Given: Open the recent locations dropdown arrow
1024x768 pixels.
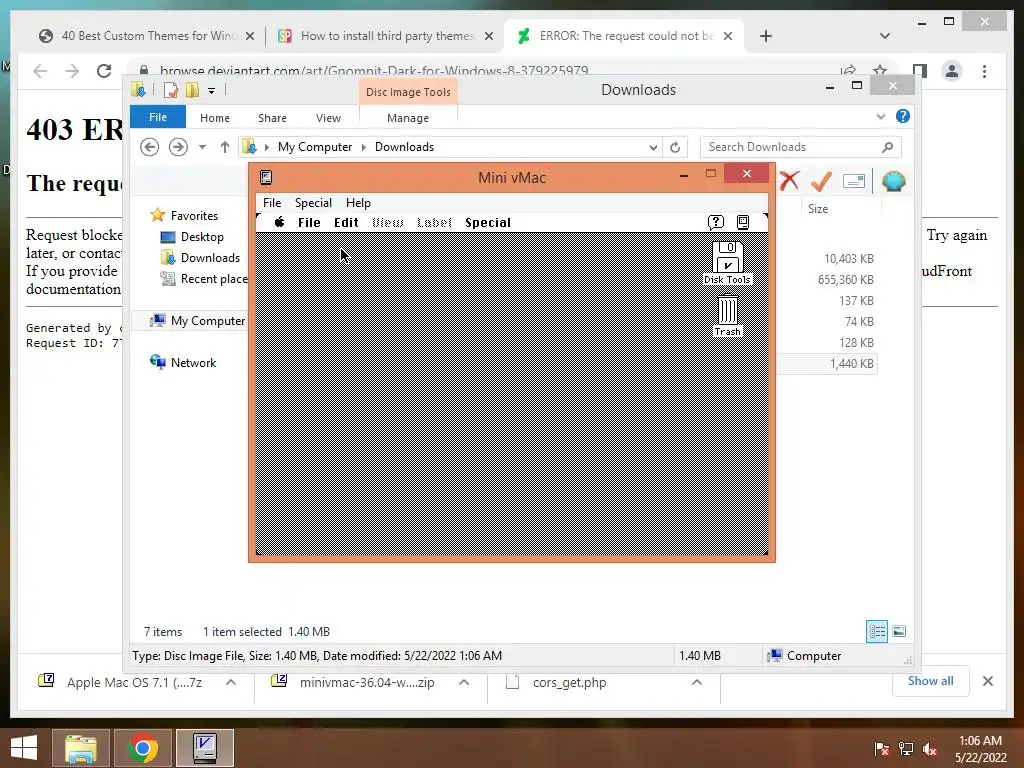Looking at the screenshot, I should [202, 147].
